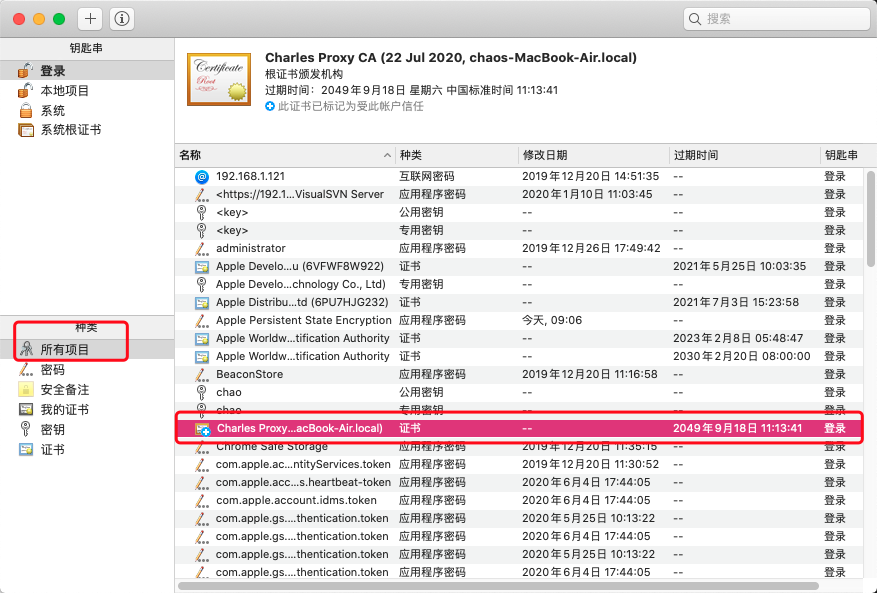Click expiry date 2049年9月18日 11:13:41 cell
Viewport: 877px width, 593px height.
[737, 429]
